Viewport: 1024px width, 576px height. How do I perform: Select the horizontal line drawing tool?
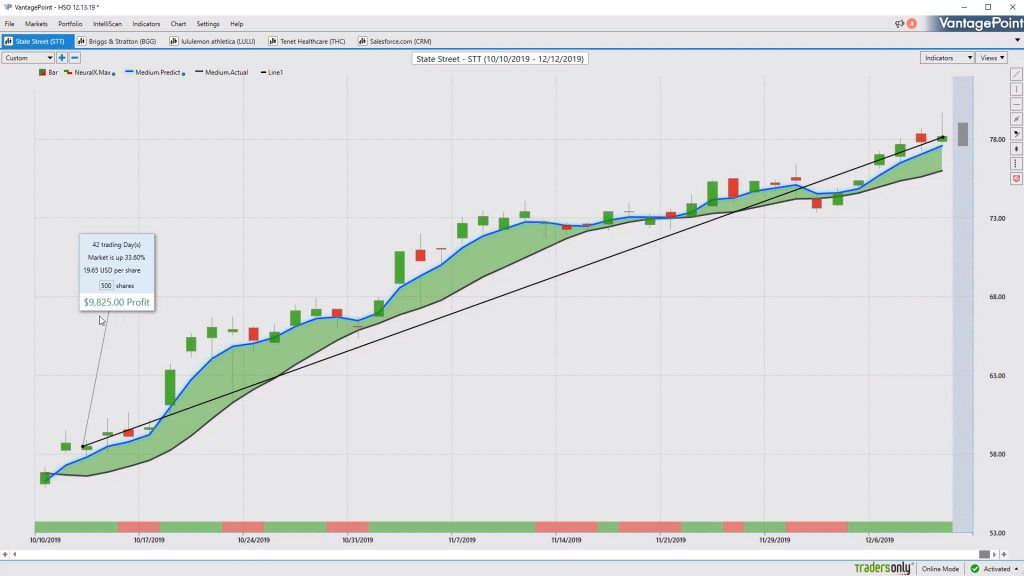pyautogui.click(x=1016, y=104)
